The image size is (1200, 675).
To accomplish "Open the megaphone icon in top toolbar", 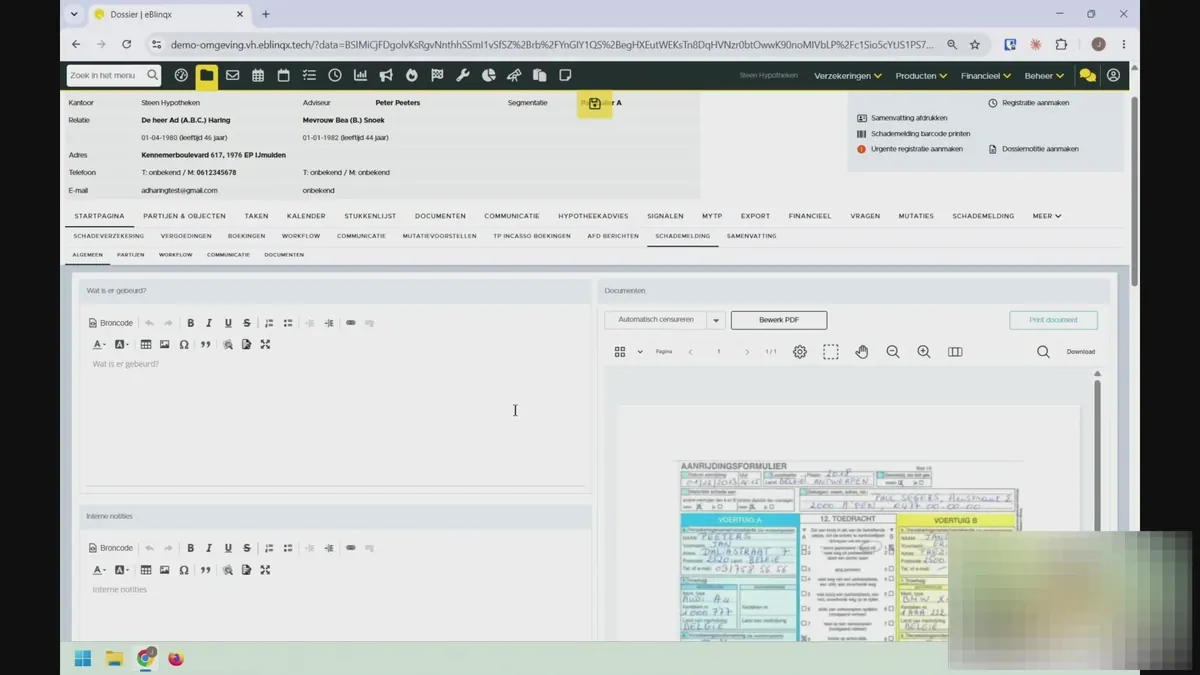I will tap(386, 75).
